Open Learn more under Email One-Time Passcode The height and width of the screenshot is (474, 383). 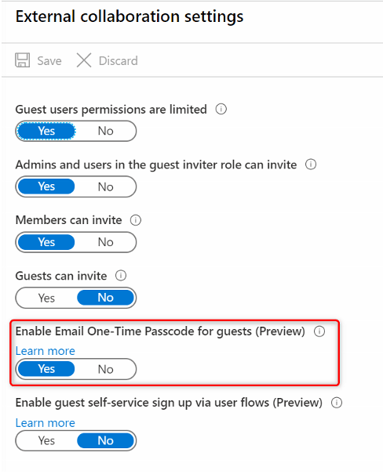(45, 351)
